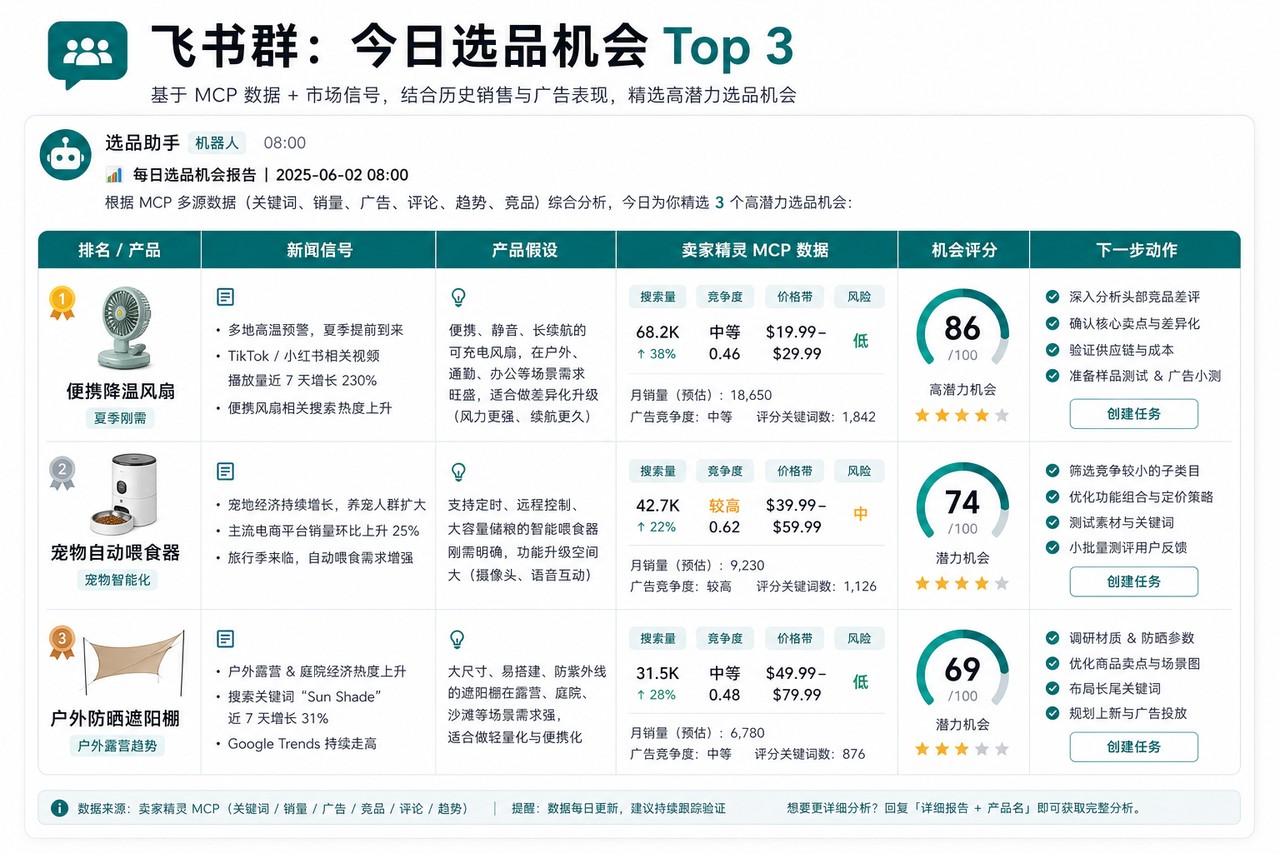1280x853 pixels.
Task: Click the lightbulb icon in the sun shade row
Action: coord(459,638)
